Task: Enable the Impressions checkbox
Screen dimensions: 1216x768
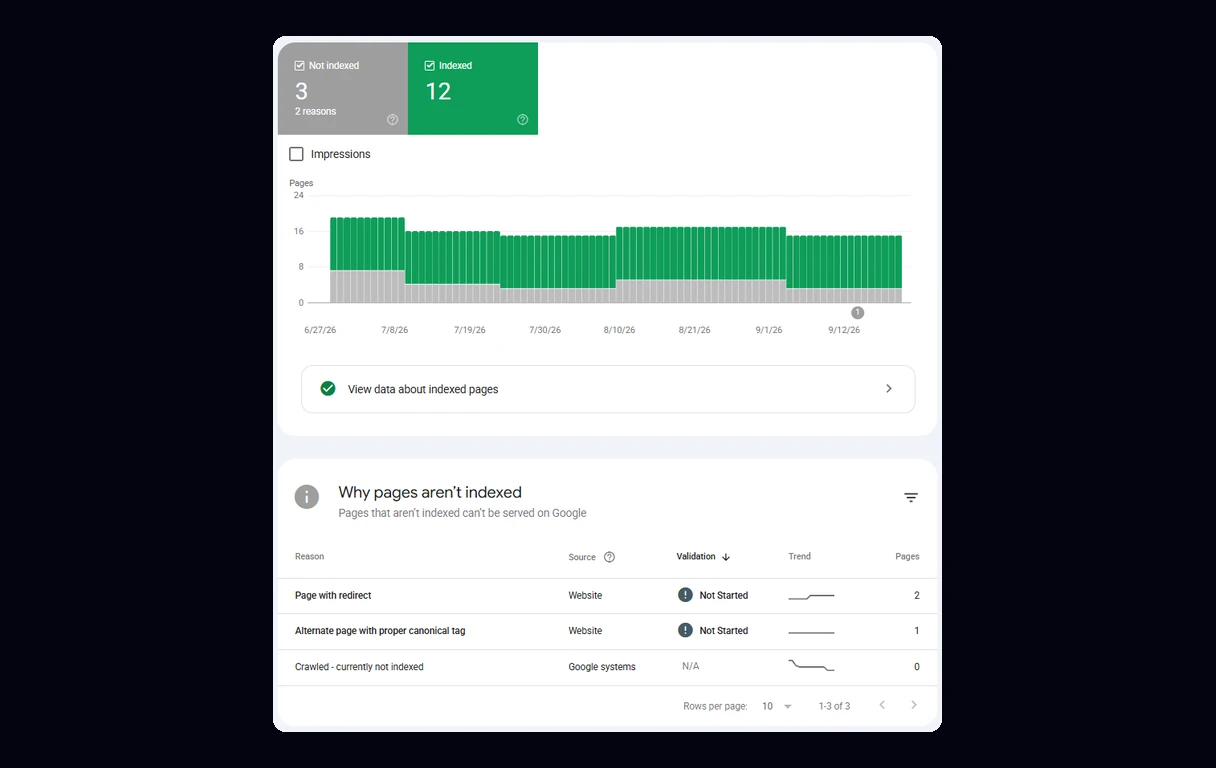Action: click(x=296, y=154)
